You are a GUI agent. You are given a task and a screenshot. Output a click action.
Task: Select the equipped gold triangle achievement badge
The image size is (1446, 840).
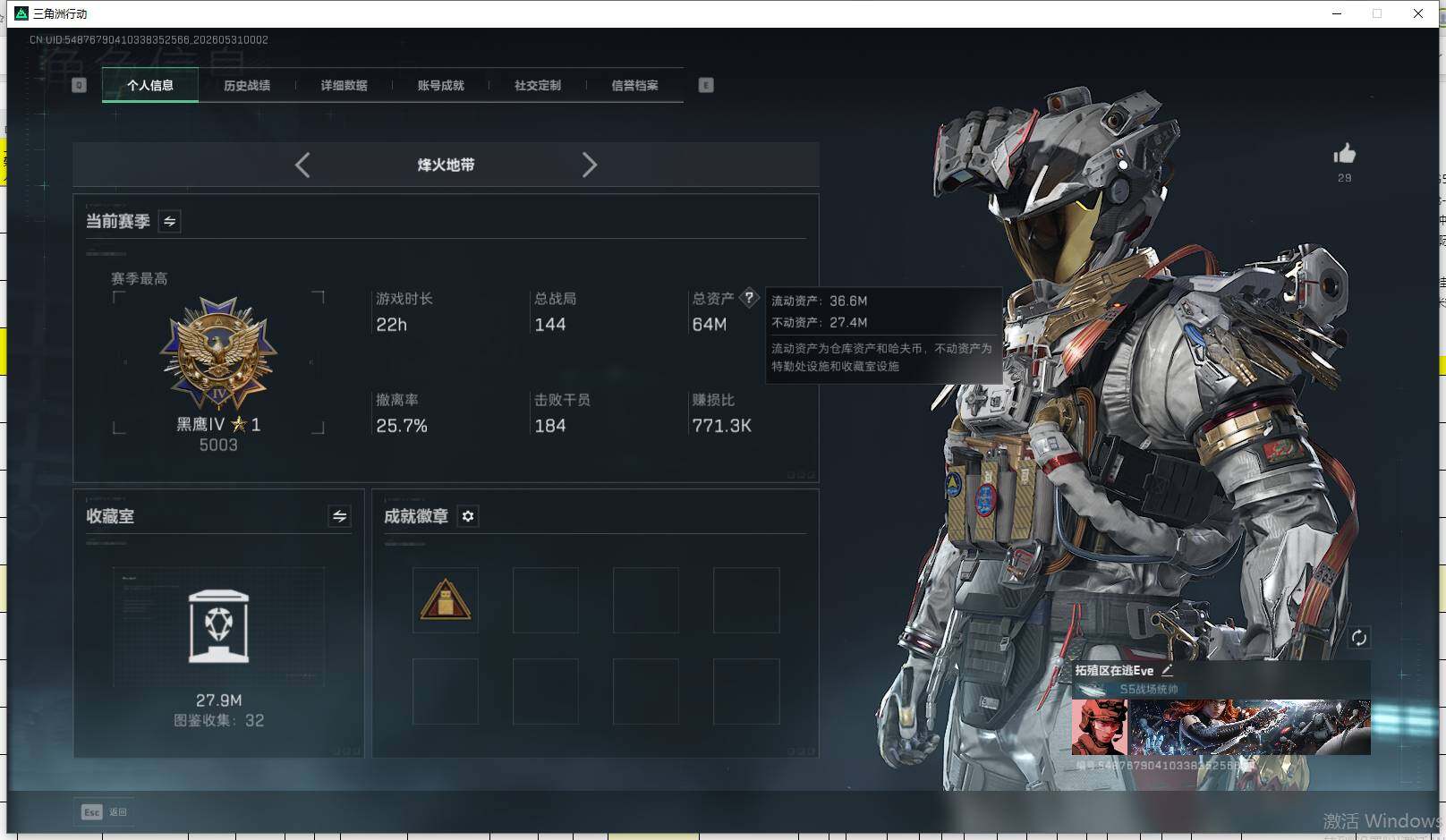tap(446, 600)
